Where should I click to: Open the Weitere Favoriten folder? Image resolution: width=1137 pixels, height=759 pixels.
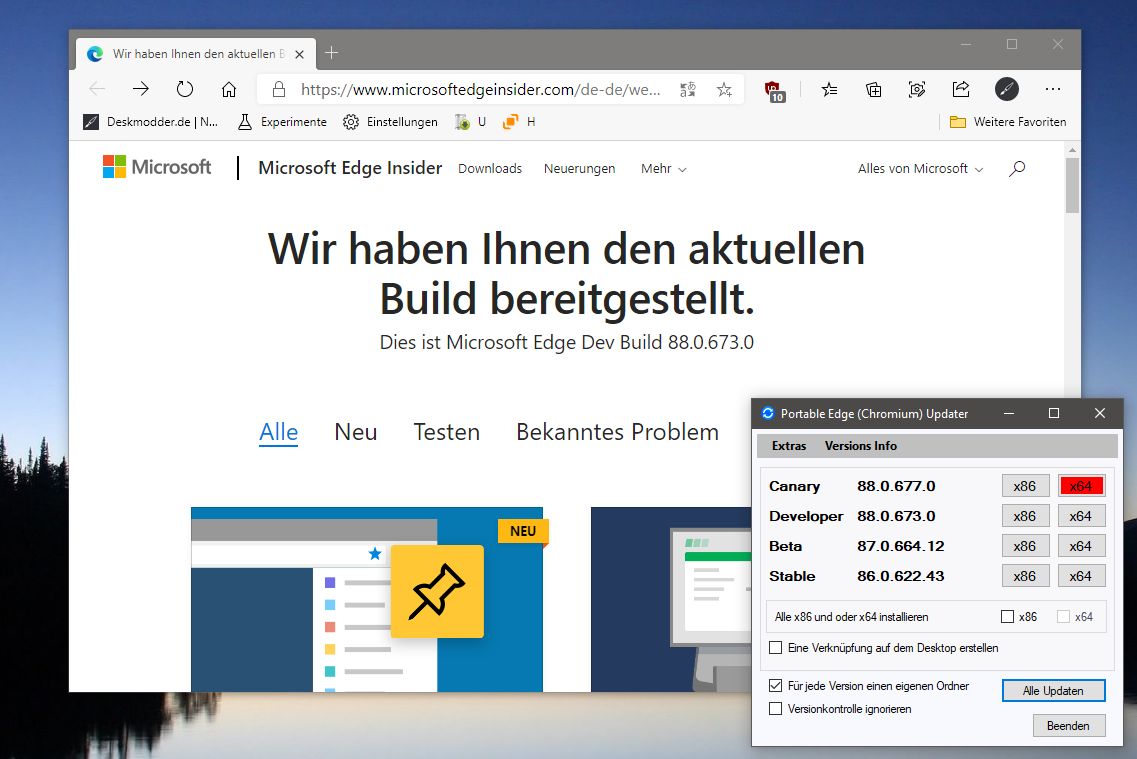(x=1008, y=122)
